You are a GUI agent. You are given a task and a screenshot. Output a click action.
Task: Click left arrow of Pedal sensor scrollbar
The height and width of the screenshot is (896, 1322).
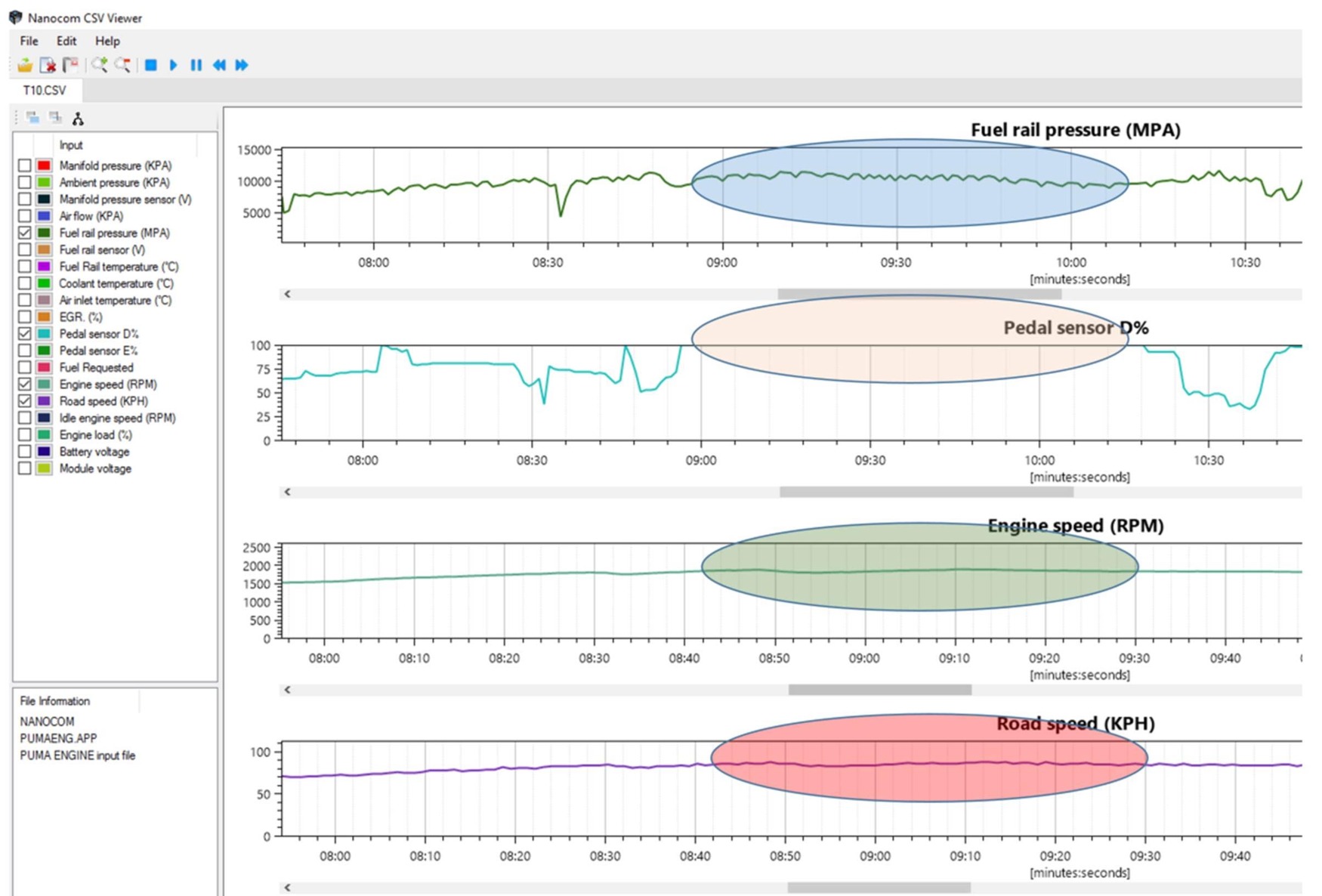click(x=287, y=492)
